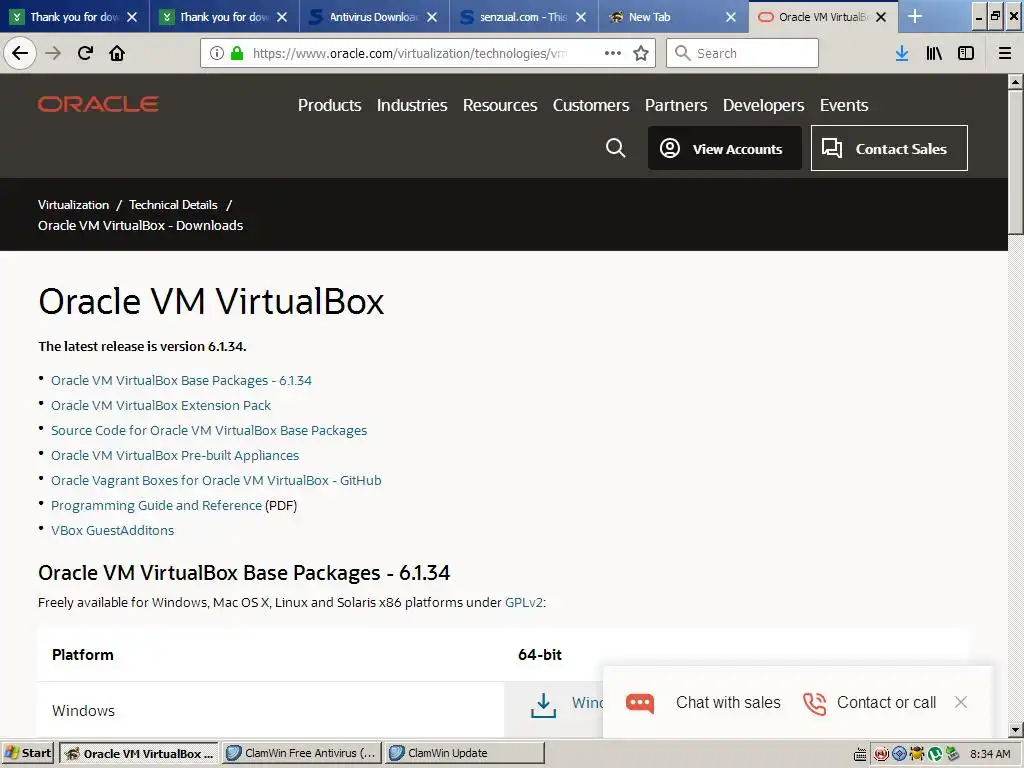The image size is (1024, 768).
Task: Switch to ClamWin Update taskbar window
Action: point(464,753)
